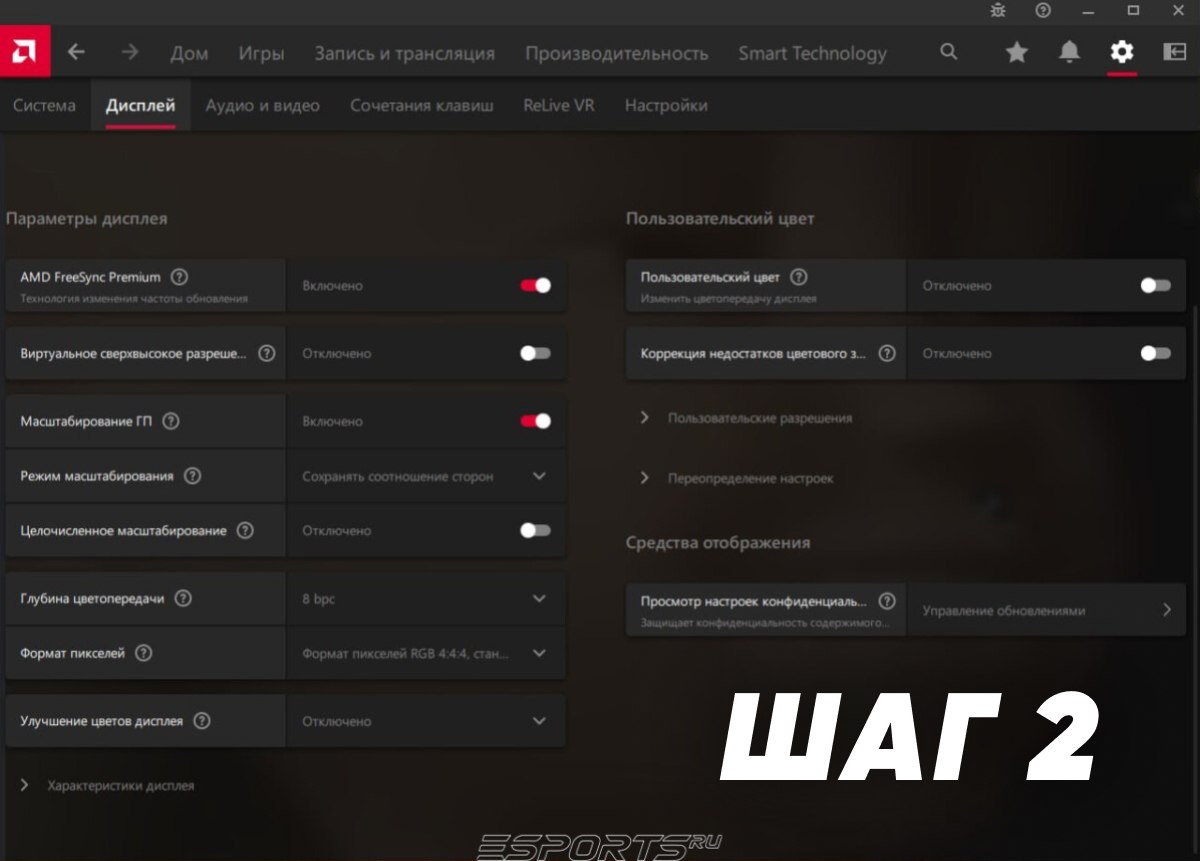Viewport: 1200px width, 861px height.
Task: Enable Виртуальное сверхвысокое разрешение toggle
Action: [535, 353]
